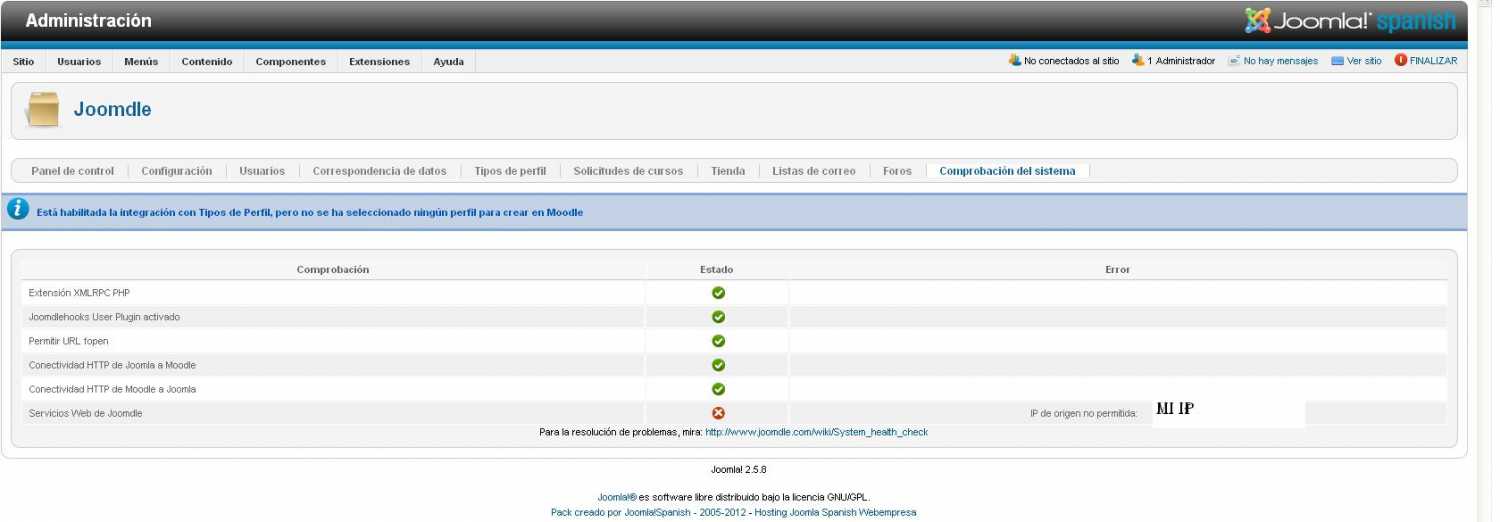This screenshot has height=522, width=1500.
Task: Expand the Ayuda menu
Action: (x=448, y=62)
